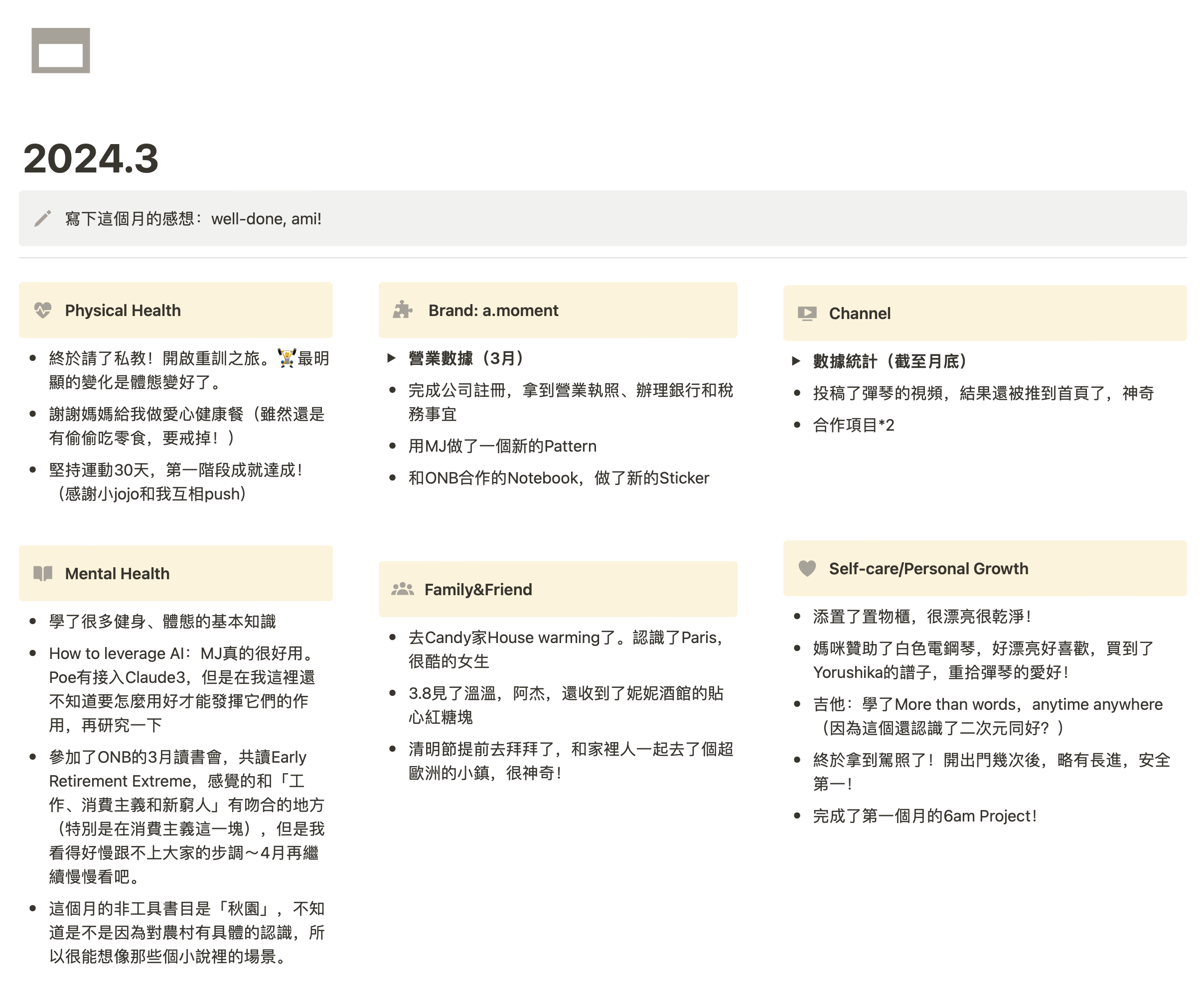Click the heart icon beside Self-care
1204x983 pixels.
point(807,568)
